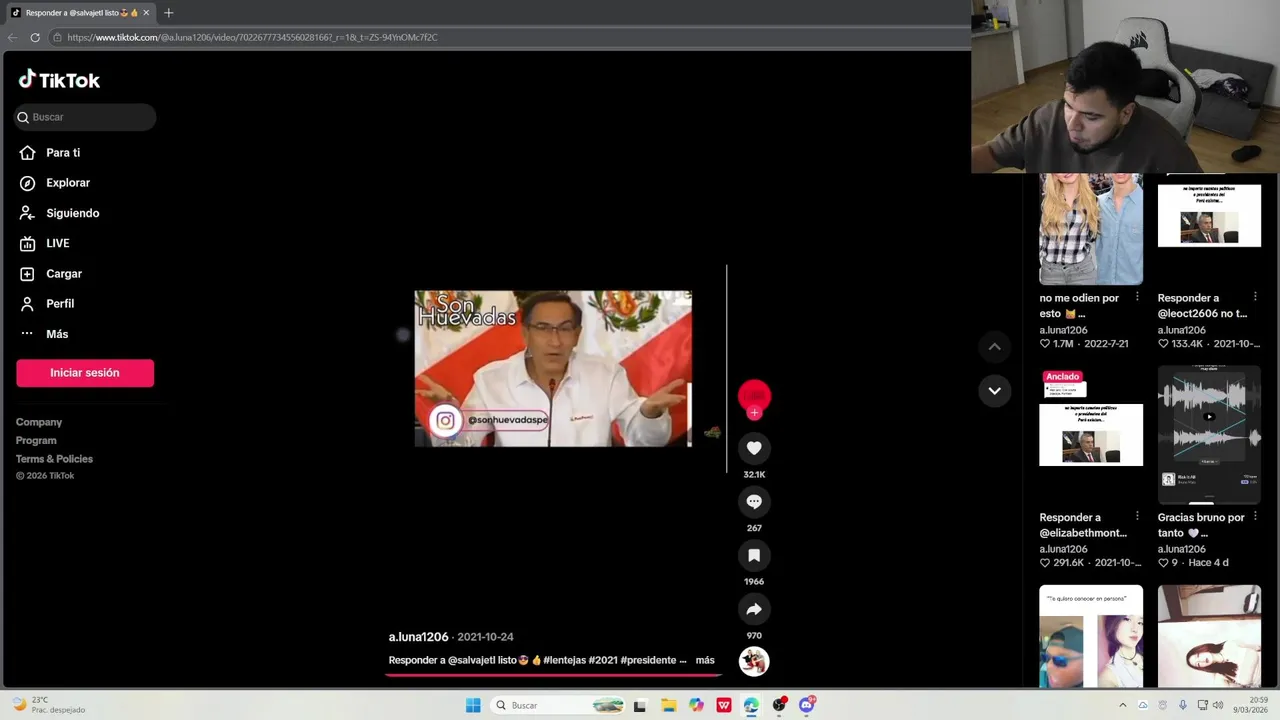Open a new browser tab

(168, 13)
